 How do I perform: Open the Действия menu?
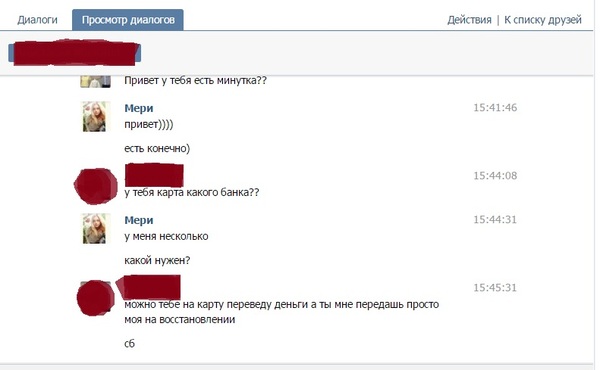point(469,20)
